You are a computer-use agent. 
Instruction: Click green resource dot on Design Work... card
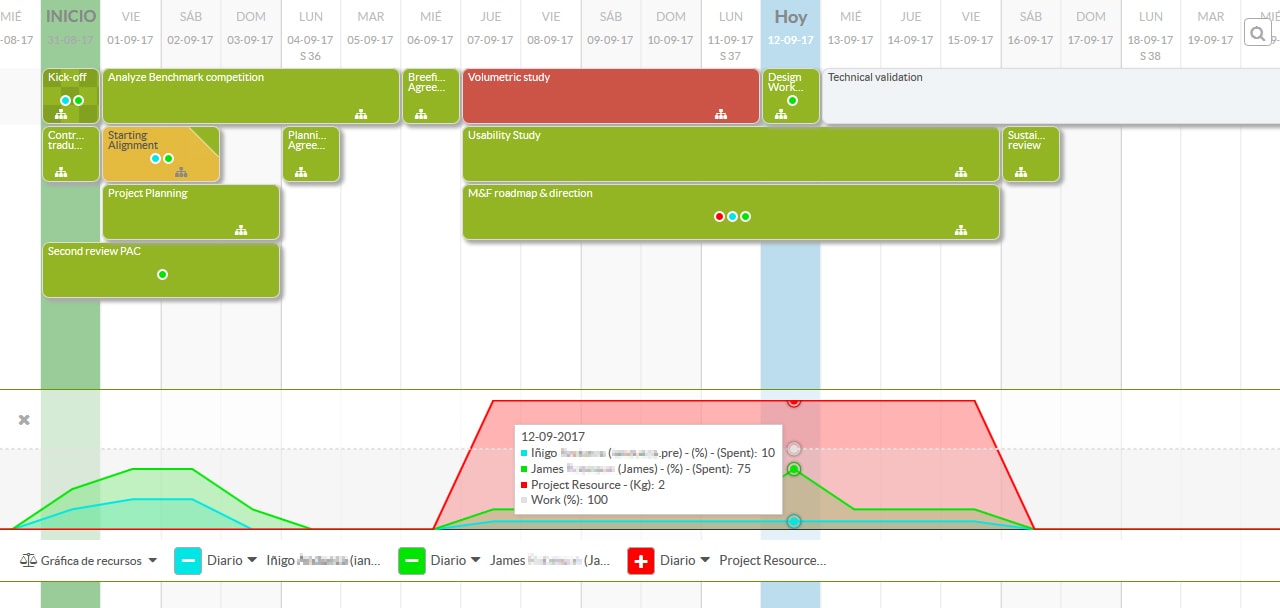[792, 101]
